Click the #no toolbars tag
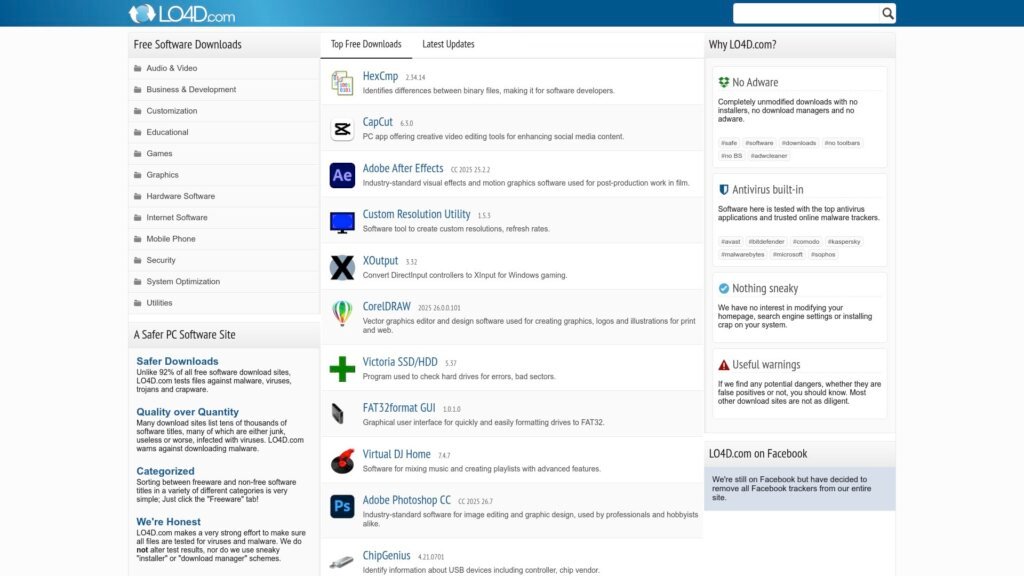 click(842, 142)
